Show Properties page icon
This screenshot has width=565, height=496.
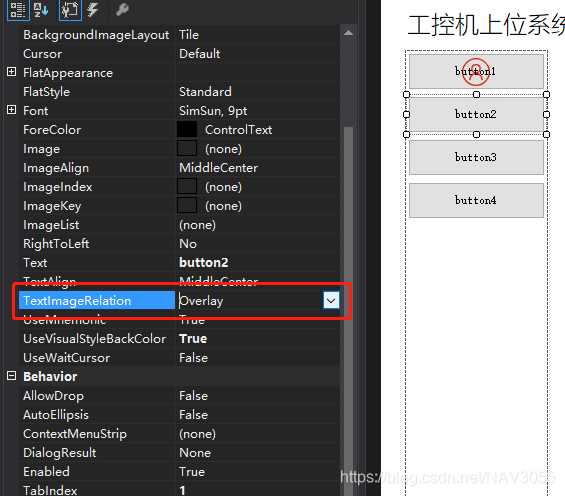click(70, 9)
